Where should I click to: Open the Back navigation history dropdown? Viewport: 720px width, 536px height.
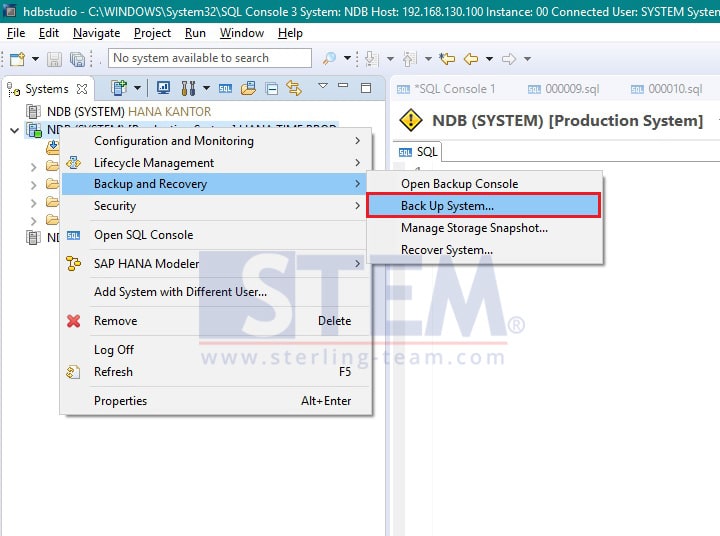(x=489, y=59)
